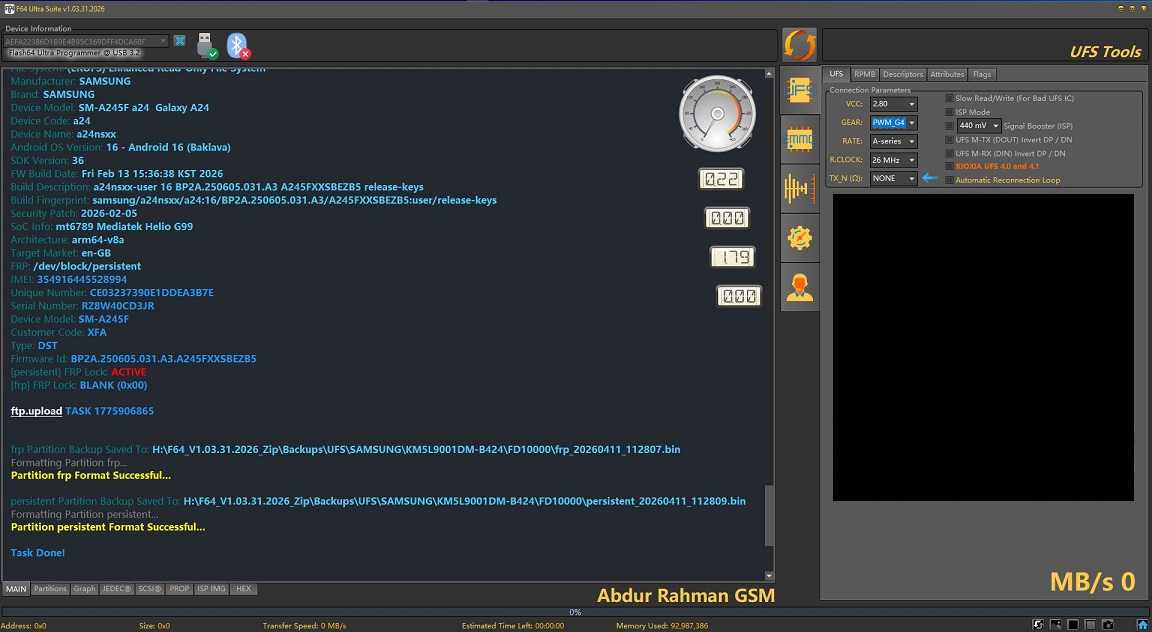Open the SCSI tab
Image resolution: width=1152 pixels, height=632 pixels.
[x=150, y=589]
